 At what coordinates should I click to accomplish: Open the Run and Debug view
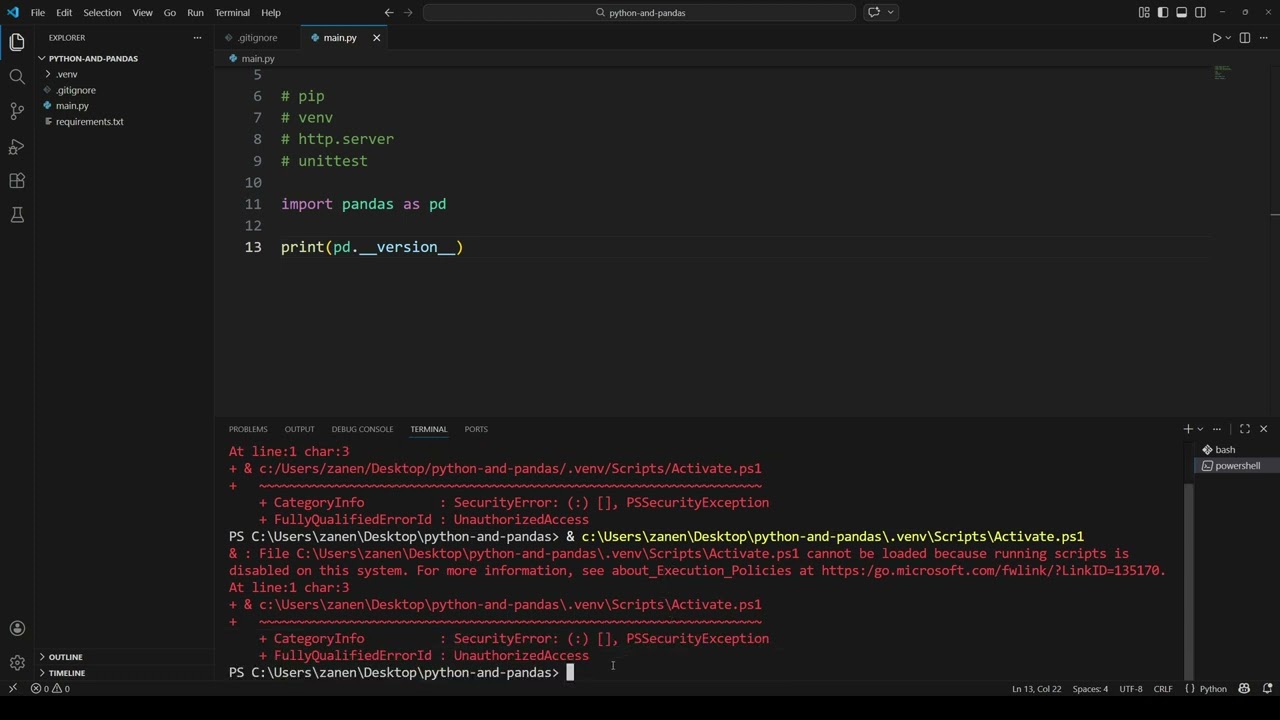tap(17, 146)
